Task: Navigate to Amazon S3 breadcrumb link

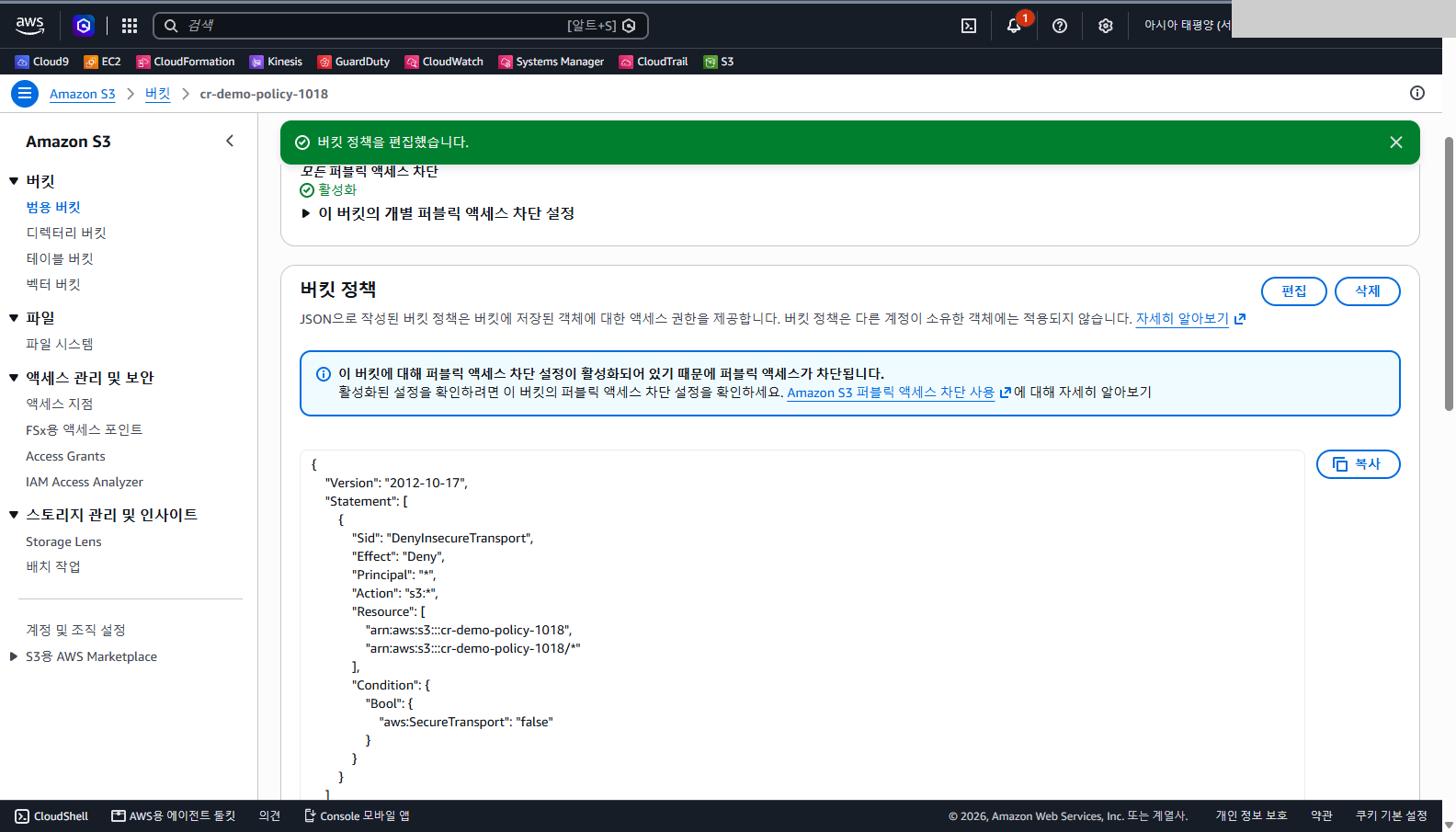Action: (83, 94)
